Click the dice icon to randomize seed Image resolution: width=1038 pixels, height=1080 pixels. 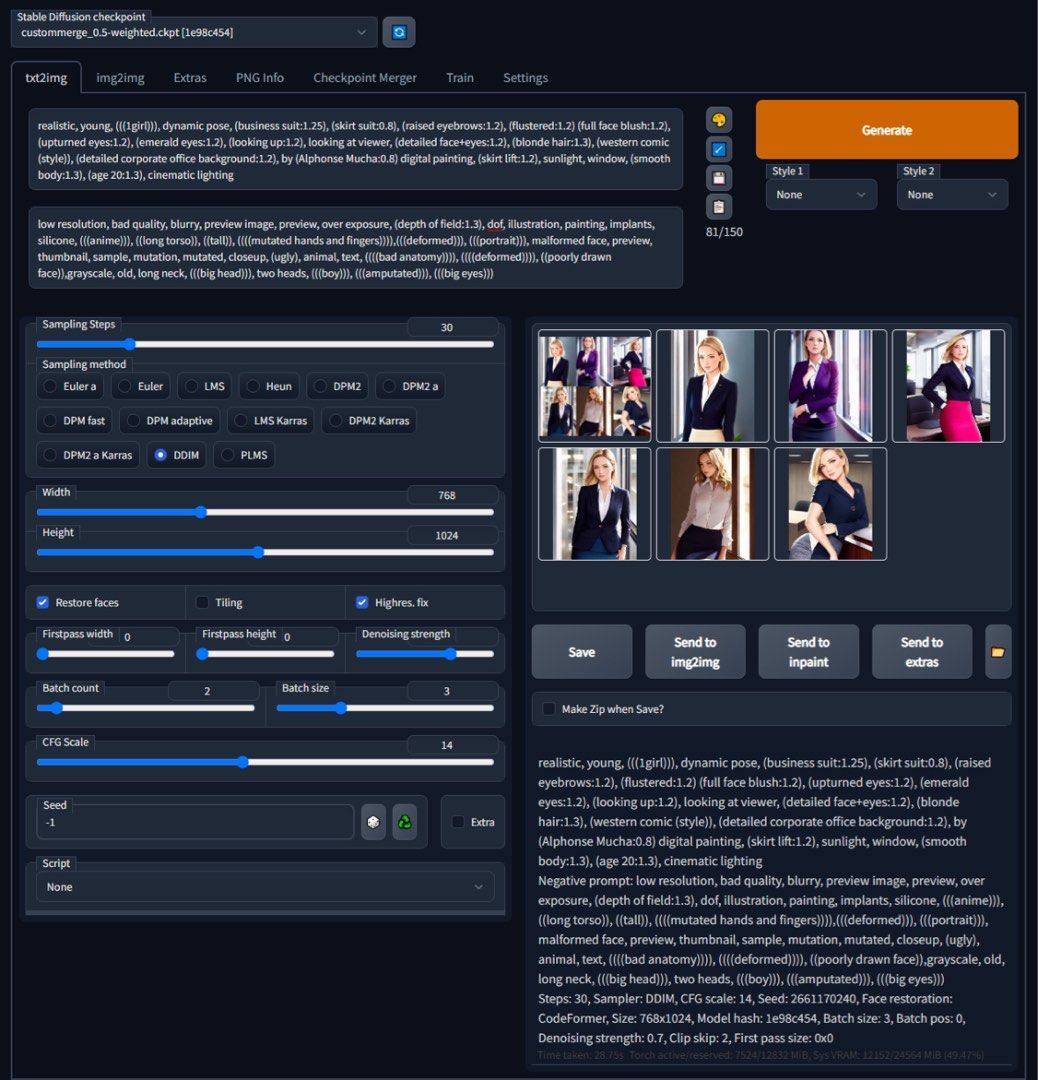pos(373,822)
